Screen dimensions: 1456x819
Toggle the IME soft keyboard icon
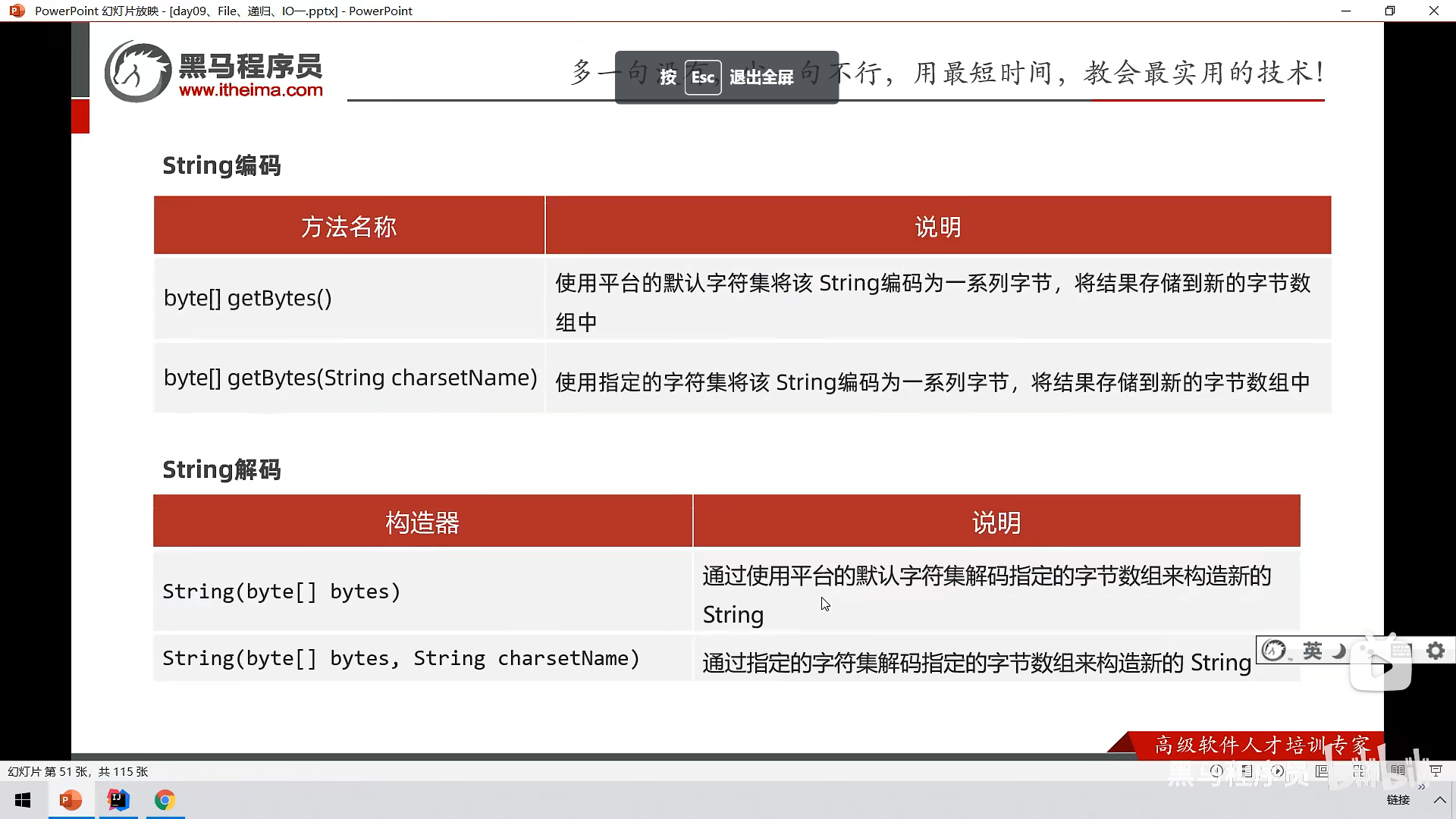click(x=1401, y=651)
